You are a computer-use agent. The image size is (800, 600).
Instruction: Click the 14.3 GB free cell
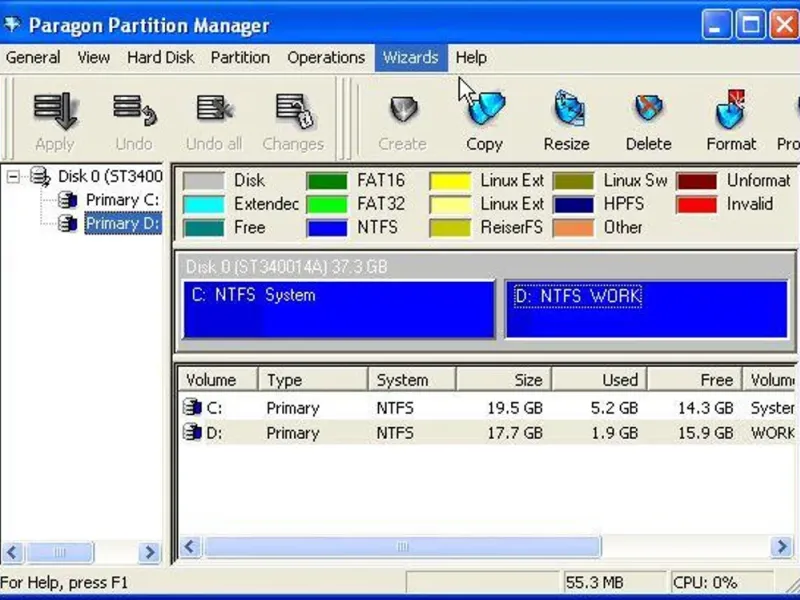coord(706,408)
